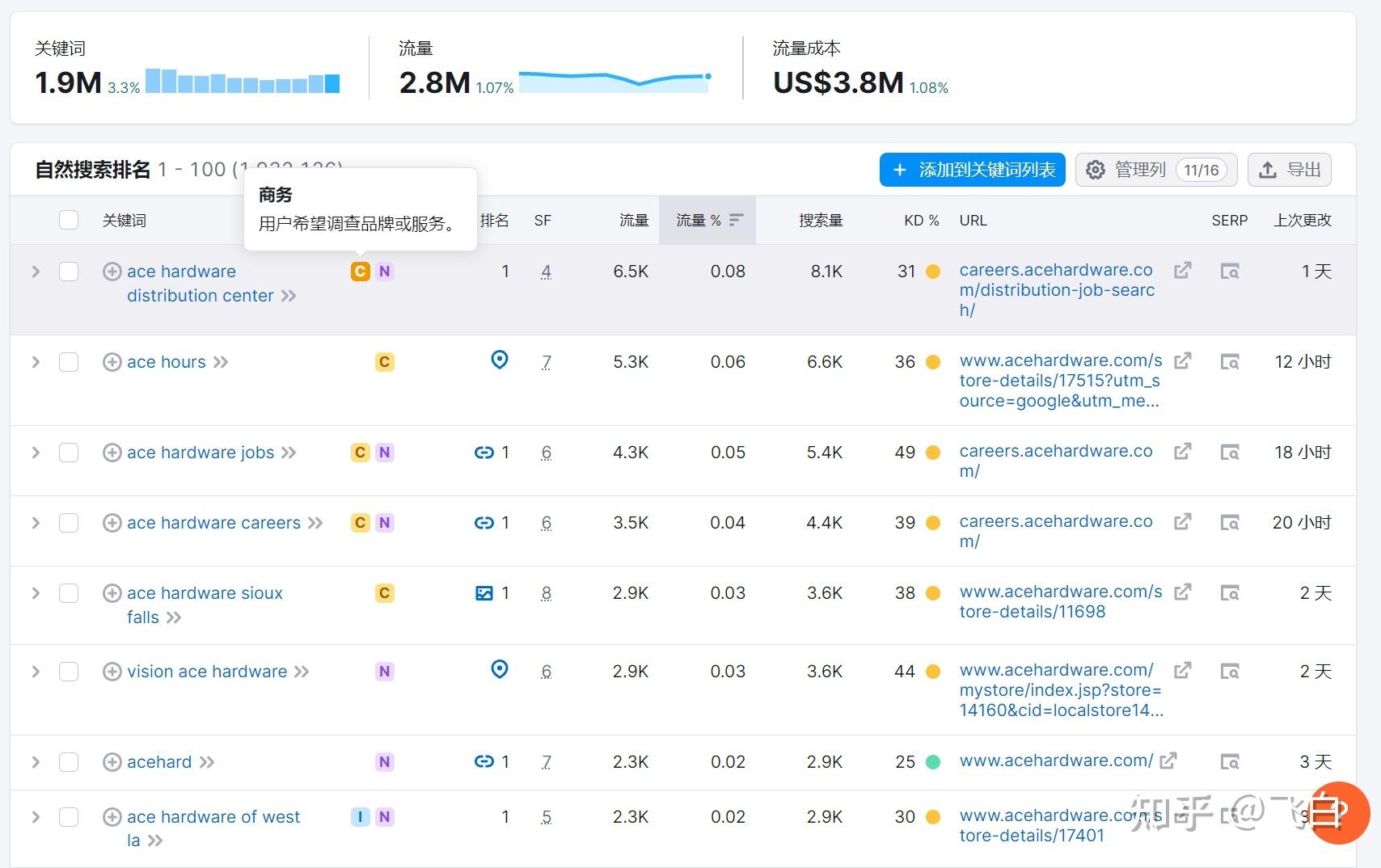
Task: Click the yellow C intent badge on "ace hardware distribution center"
Action: (360, 272)
